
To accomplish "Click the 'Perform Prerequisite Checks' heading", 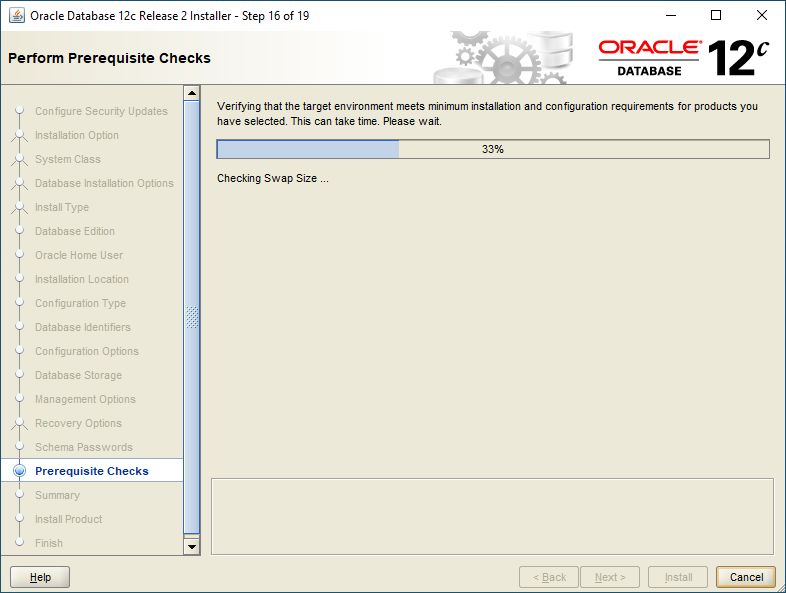I will click(x=109, y=58).
